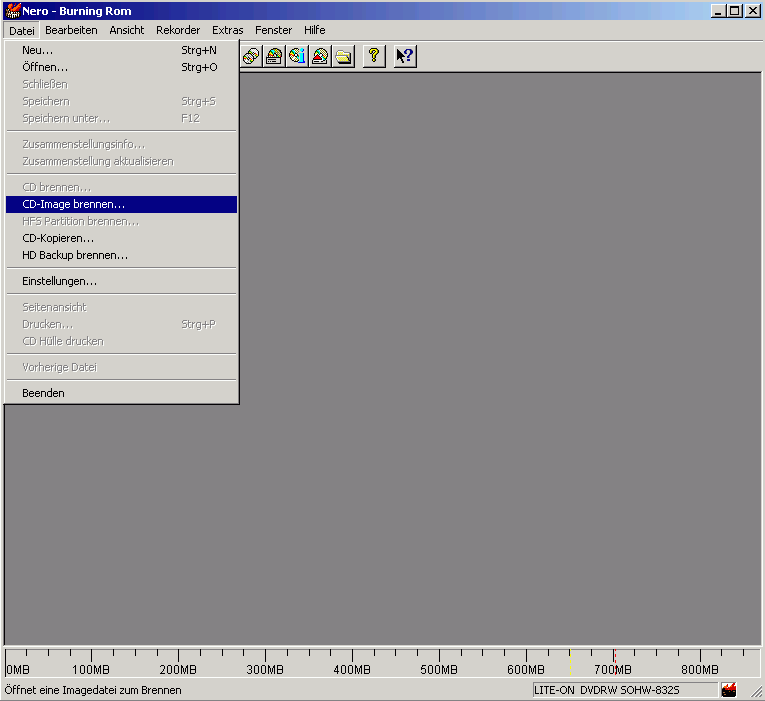This screenshot has height=701, width=765.
Task: Select 'HD Backup brennen...' menu item
Action: [75, 255]
